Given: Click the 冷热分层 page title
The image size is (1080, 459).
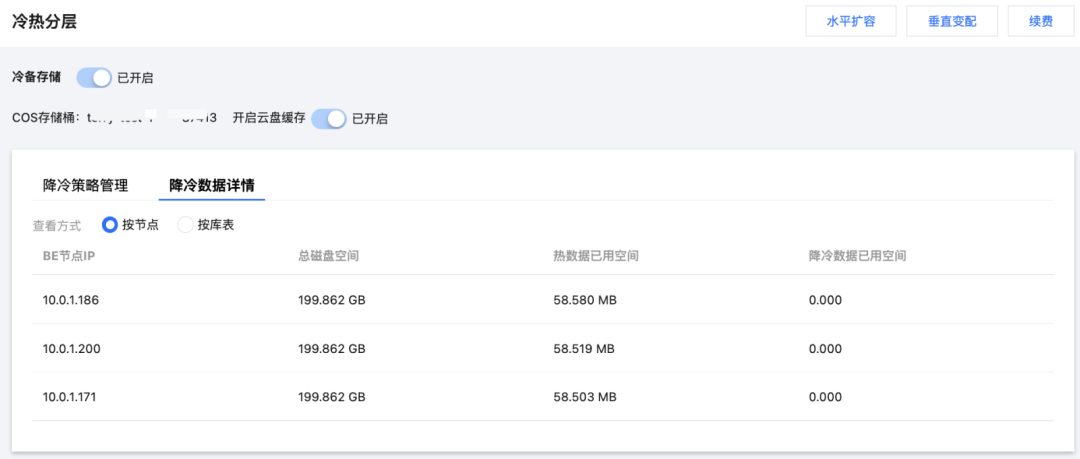Looking at the screenshot, I should pos(44,21).
